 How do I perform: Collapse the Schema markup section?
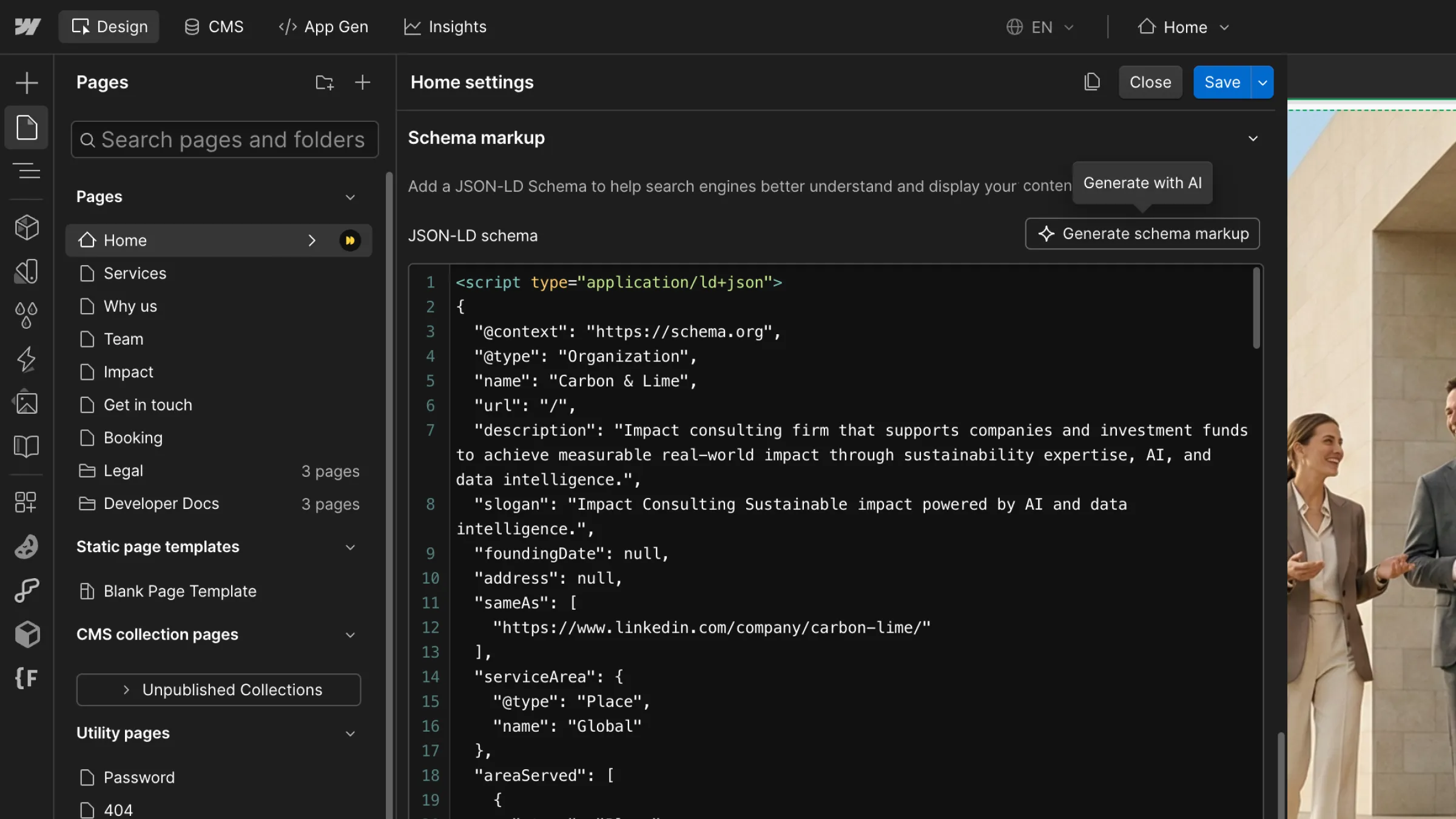point(1253,138)
